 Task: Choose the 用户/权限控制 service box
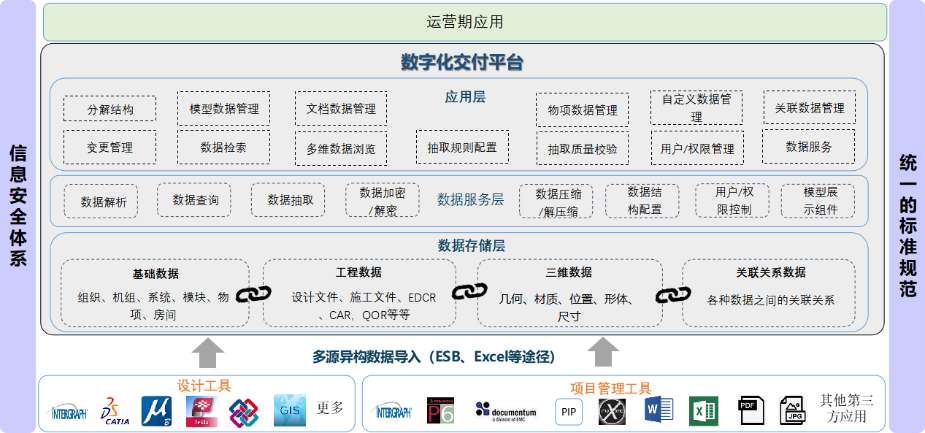pyautogui.click(x=732, y=201)
